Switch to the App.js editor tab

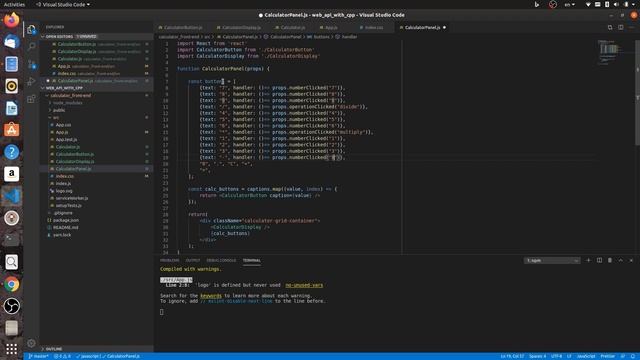point(331,27)
